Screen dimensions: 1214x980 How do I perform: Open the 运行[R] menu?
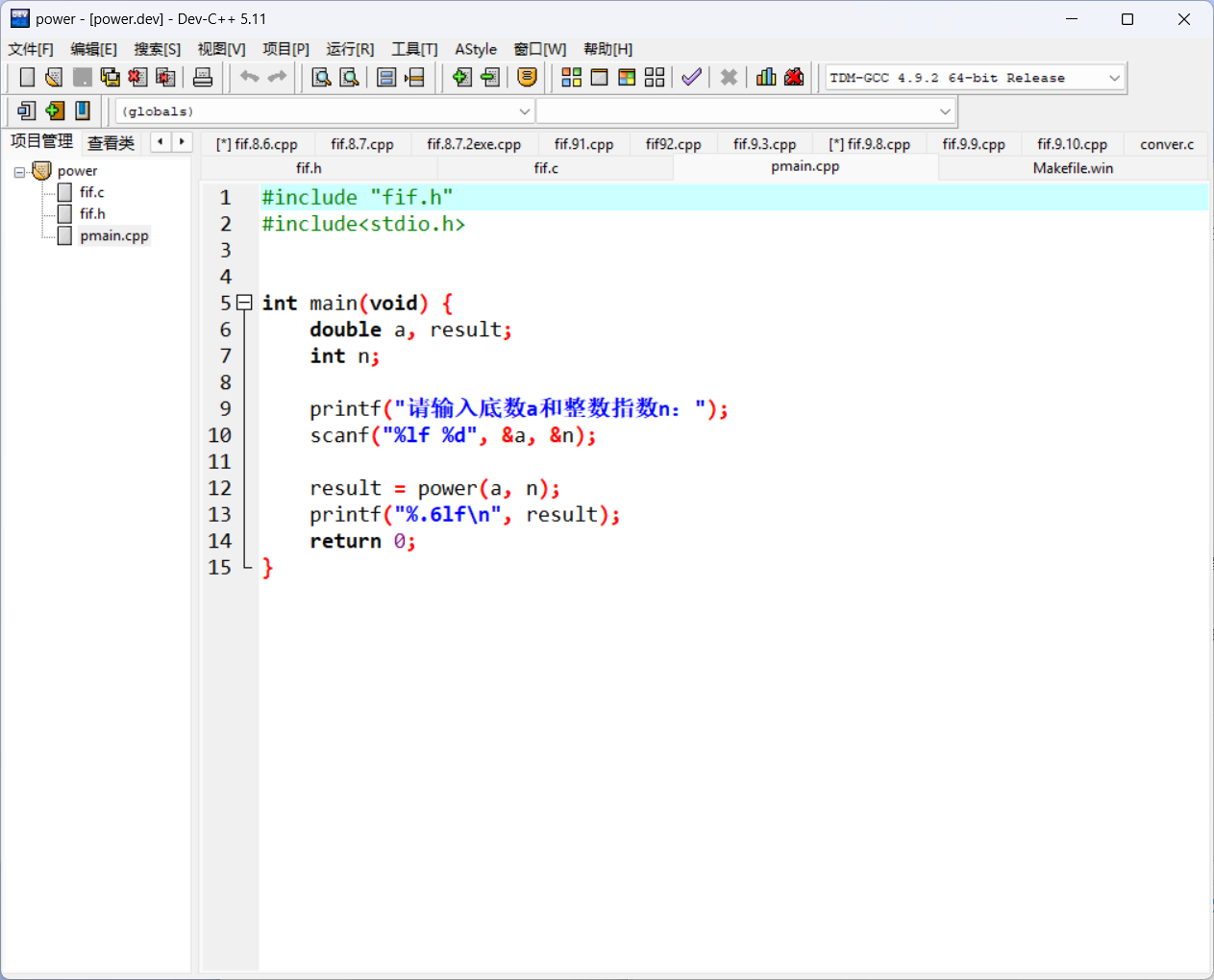350,49
